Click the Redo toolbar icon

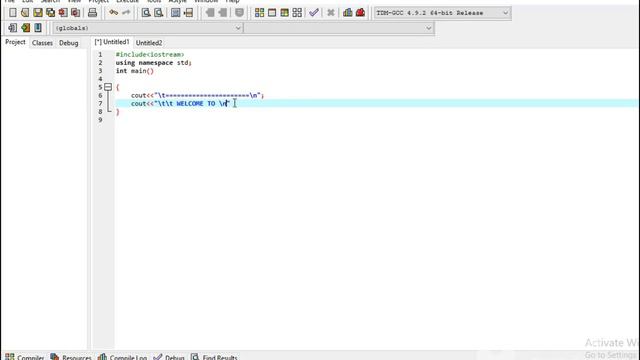tap(126, 13)
